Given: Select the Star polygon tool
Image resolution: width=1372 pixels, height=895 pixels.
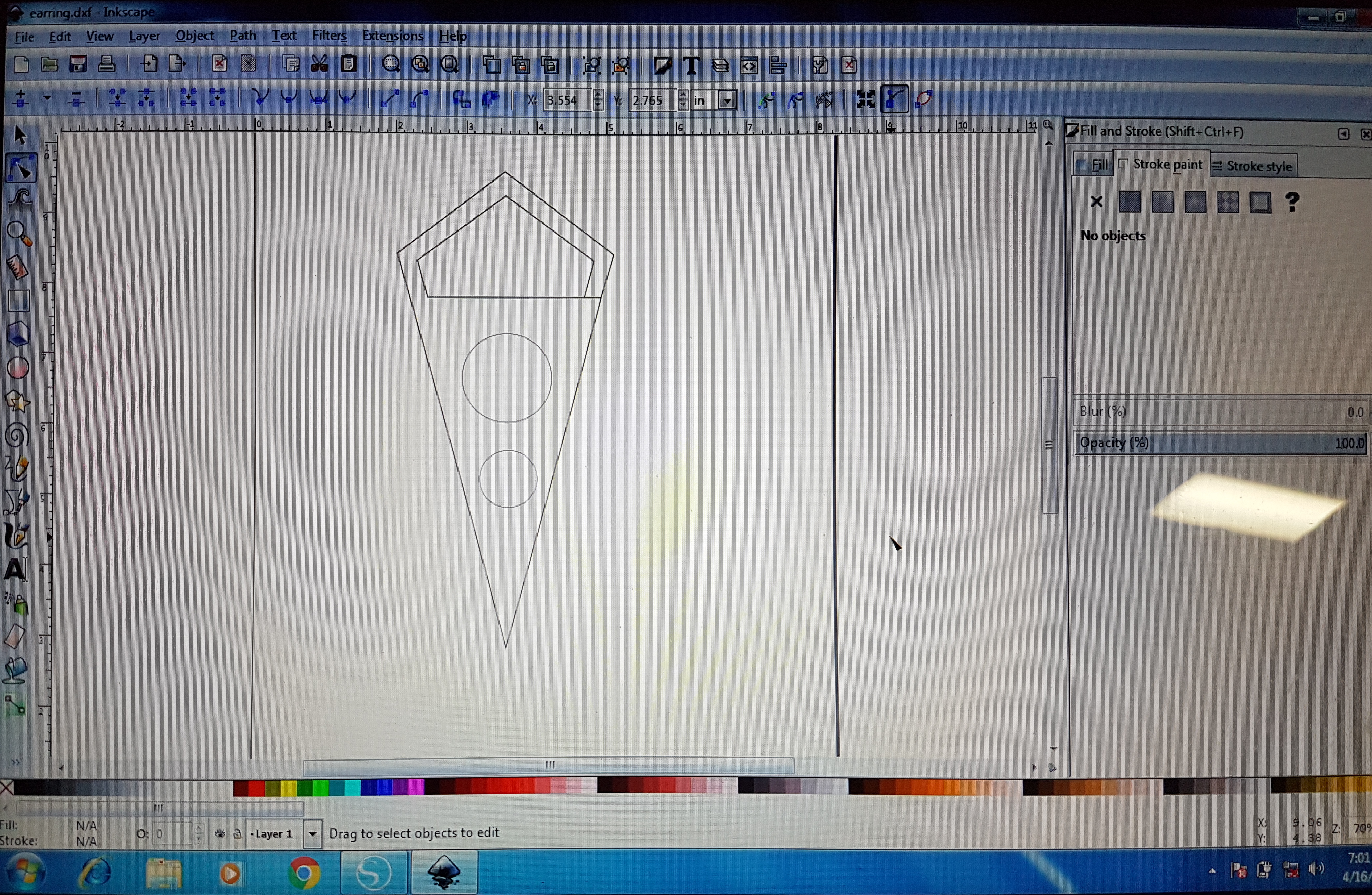Looking at the screenshot, I should tap(17, 402).
